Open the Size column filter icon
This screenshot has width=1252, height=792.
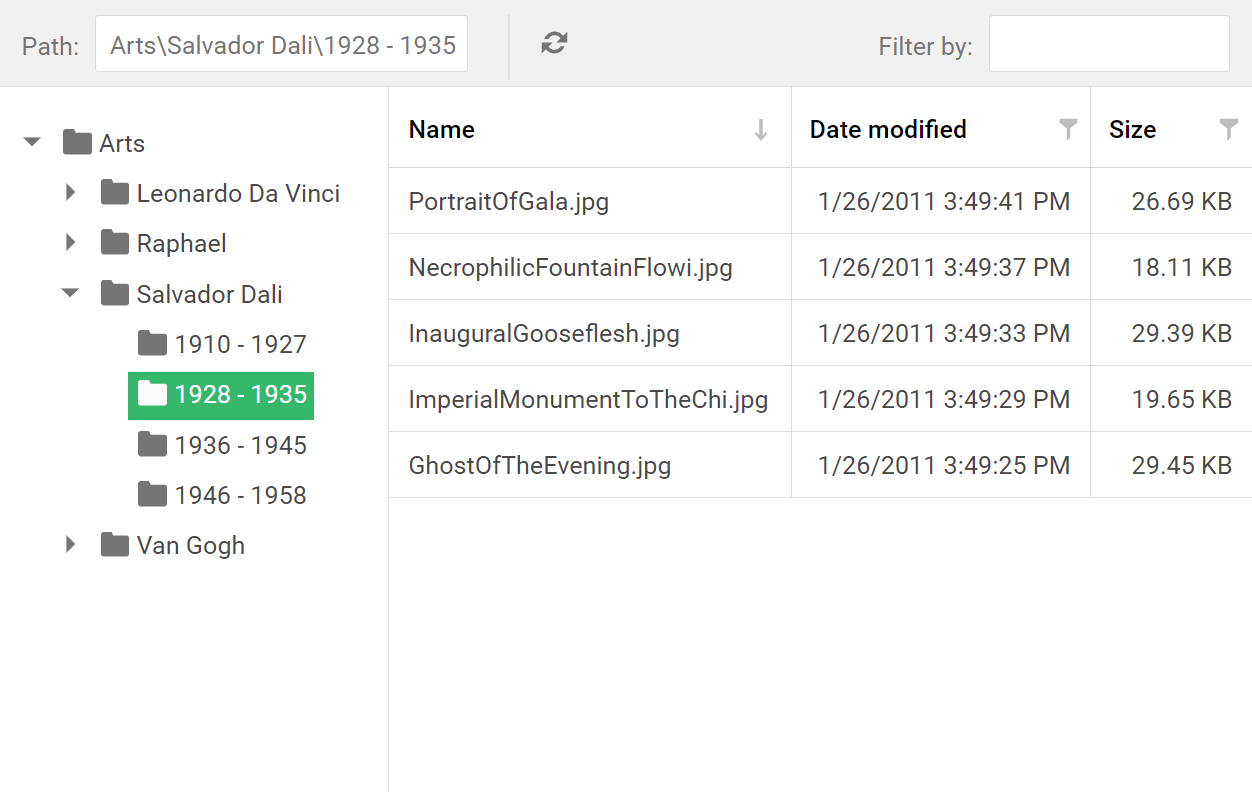pos(1228,129)
